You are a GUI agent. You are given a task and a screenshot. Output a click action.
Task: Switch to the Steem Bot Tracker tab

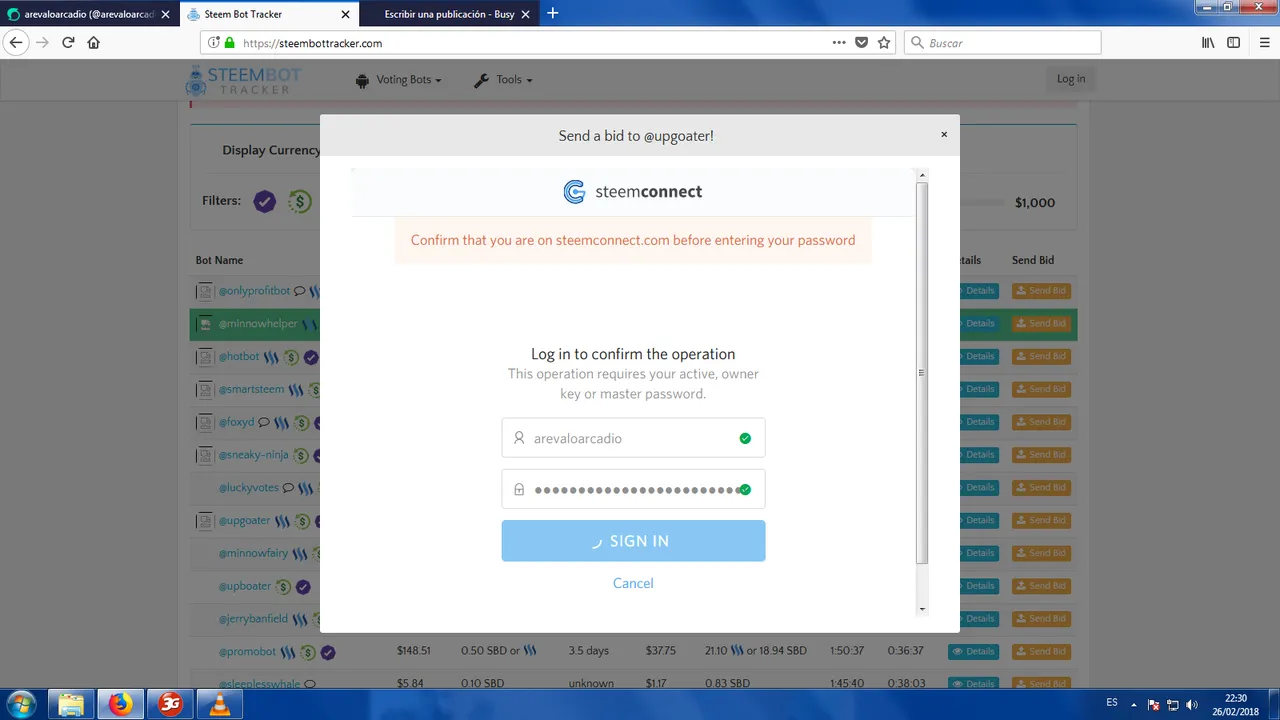268,14
